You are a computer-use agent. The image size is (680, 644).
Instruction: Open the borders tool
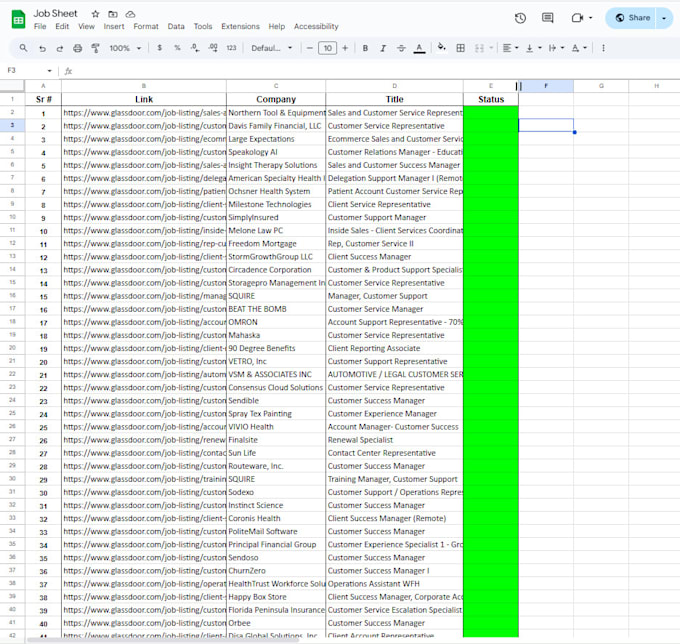click(x=461, y=48)
